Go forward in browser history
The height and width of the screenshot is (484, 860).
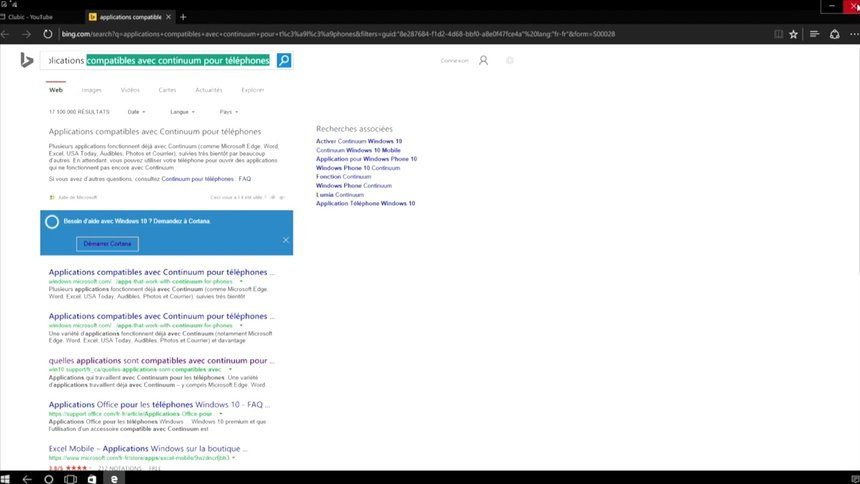(26, 34)
